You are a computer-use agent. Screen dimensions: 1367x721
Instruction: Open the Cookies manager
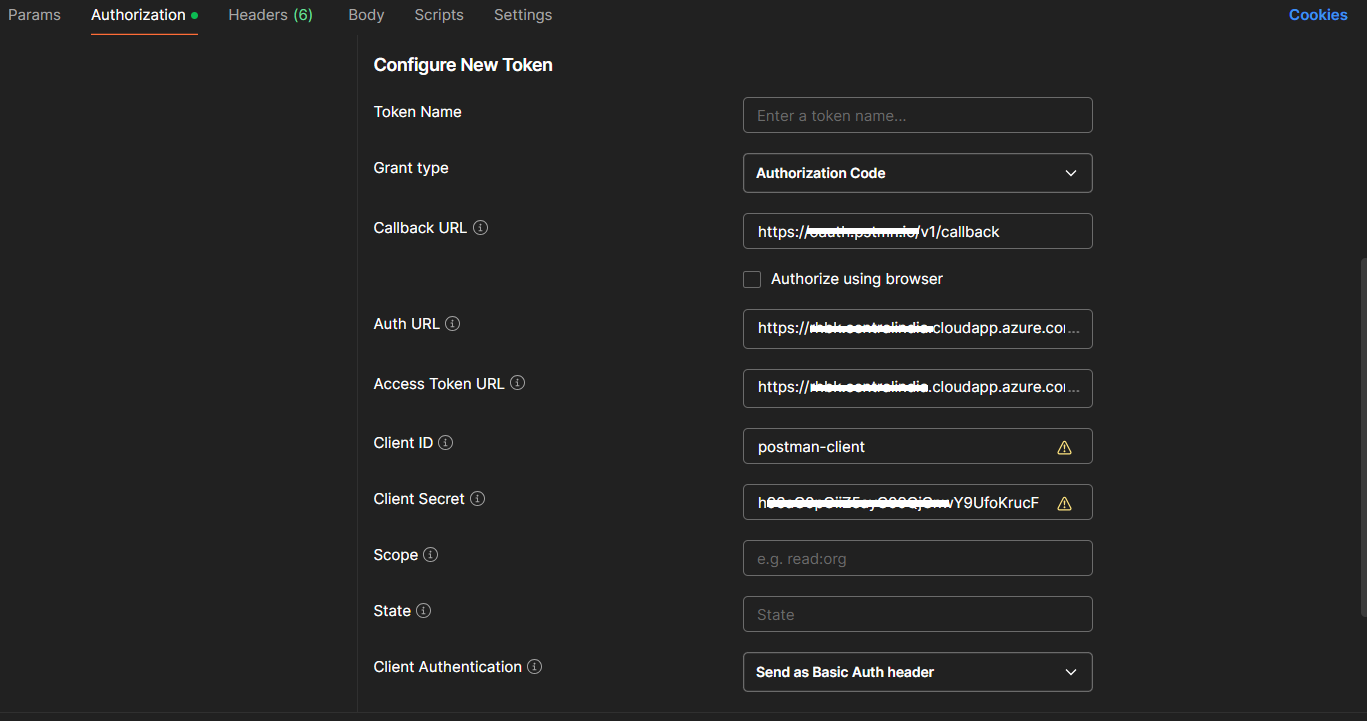point(1317,14)
